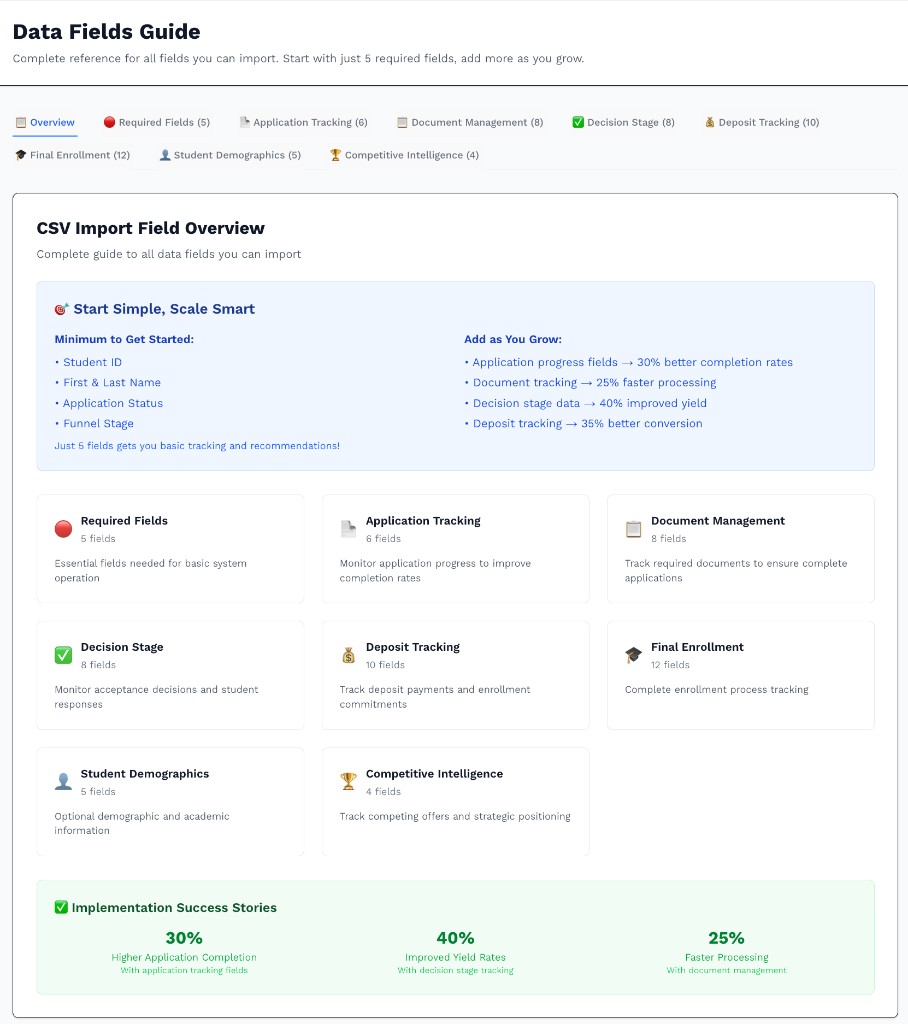This screenshot has width=908, height=1024.
Task: Click '12 fields' under Final Enrollment
Action: (670, 665)
